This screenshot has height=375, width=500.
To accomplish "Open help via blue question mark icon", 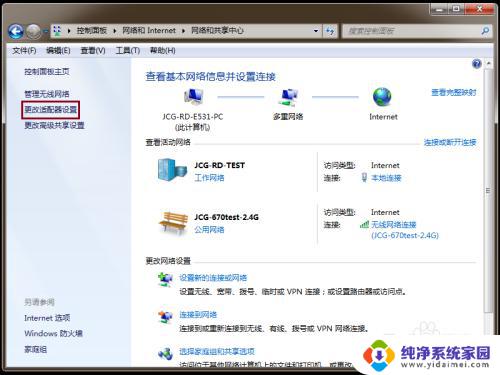I will pyautogui.click(x=477, y=63).
